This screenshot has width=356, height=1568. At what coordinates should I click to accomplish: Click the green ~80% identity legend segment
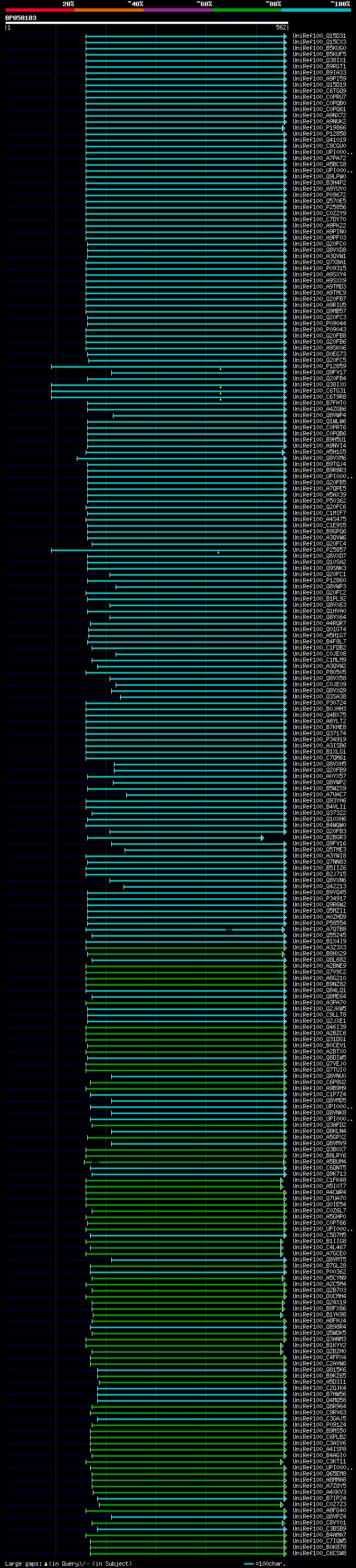point(247,10)
